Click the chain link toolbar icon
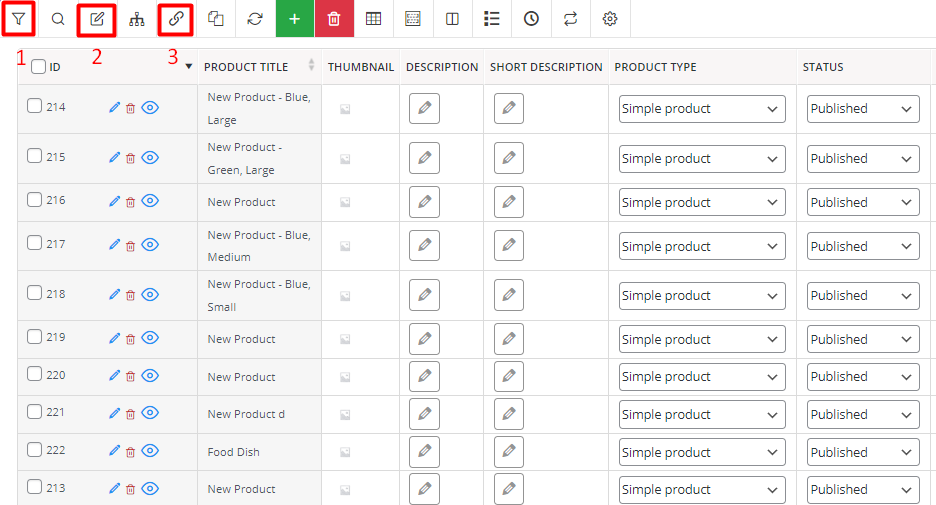936x505 pixels. (x=176, y=19)
